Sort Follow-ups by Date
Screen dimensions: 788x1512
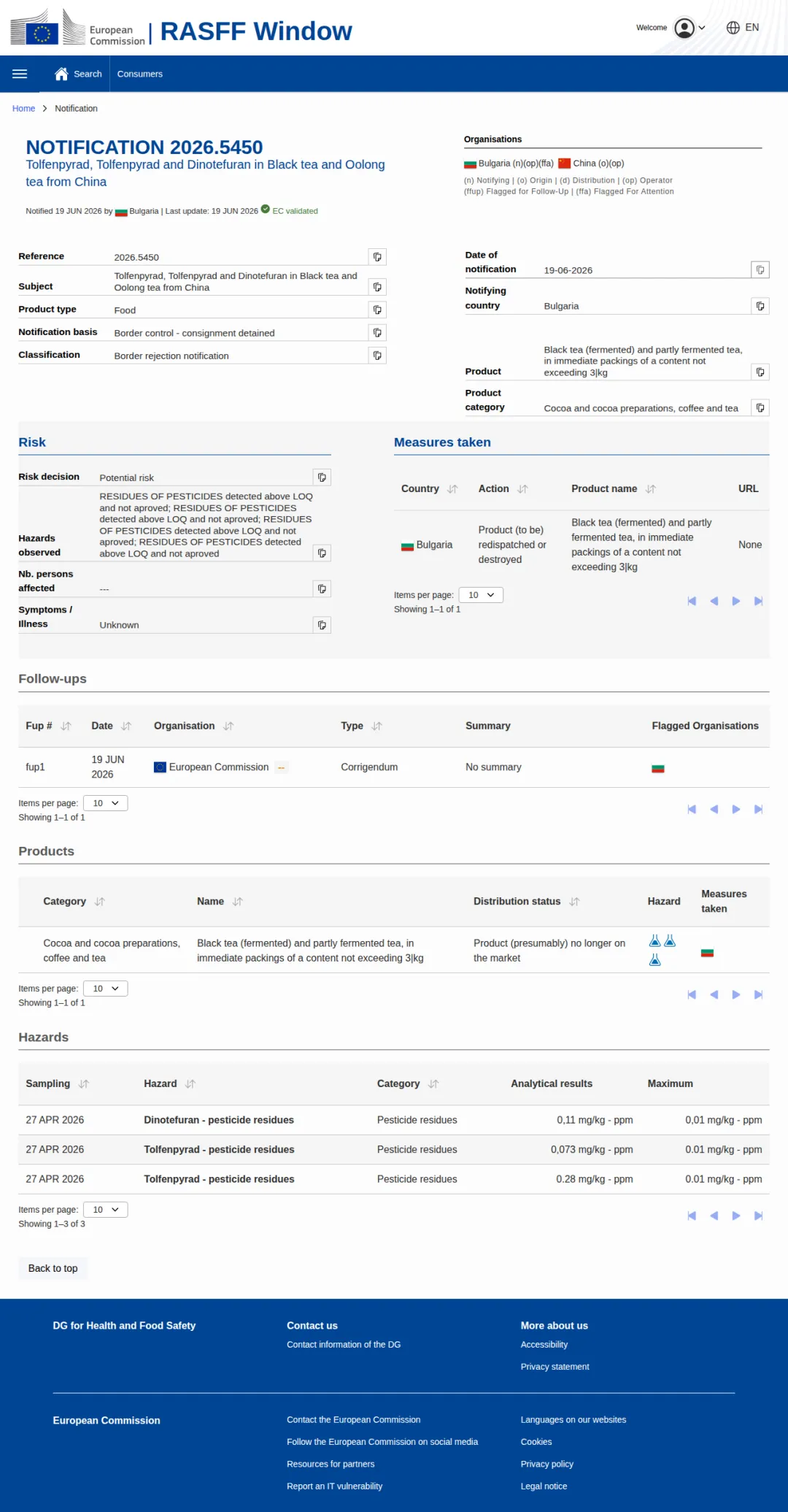click(126, 726)
